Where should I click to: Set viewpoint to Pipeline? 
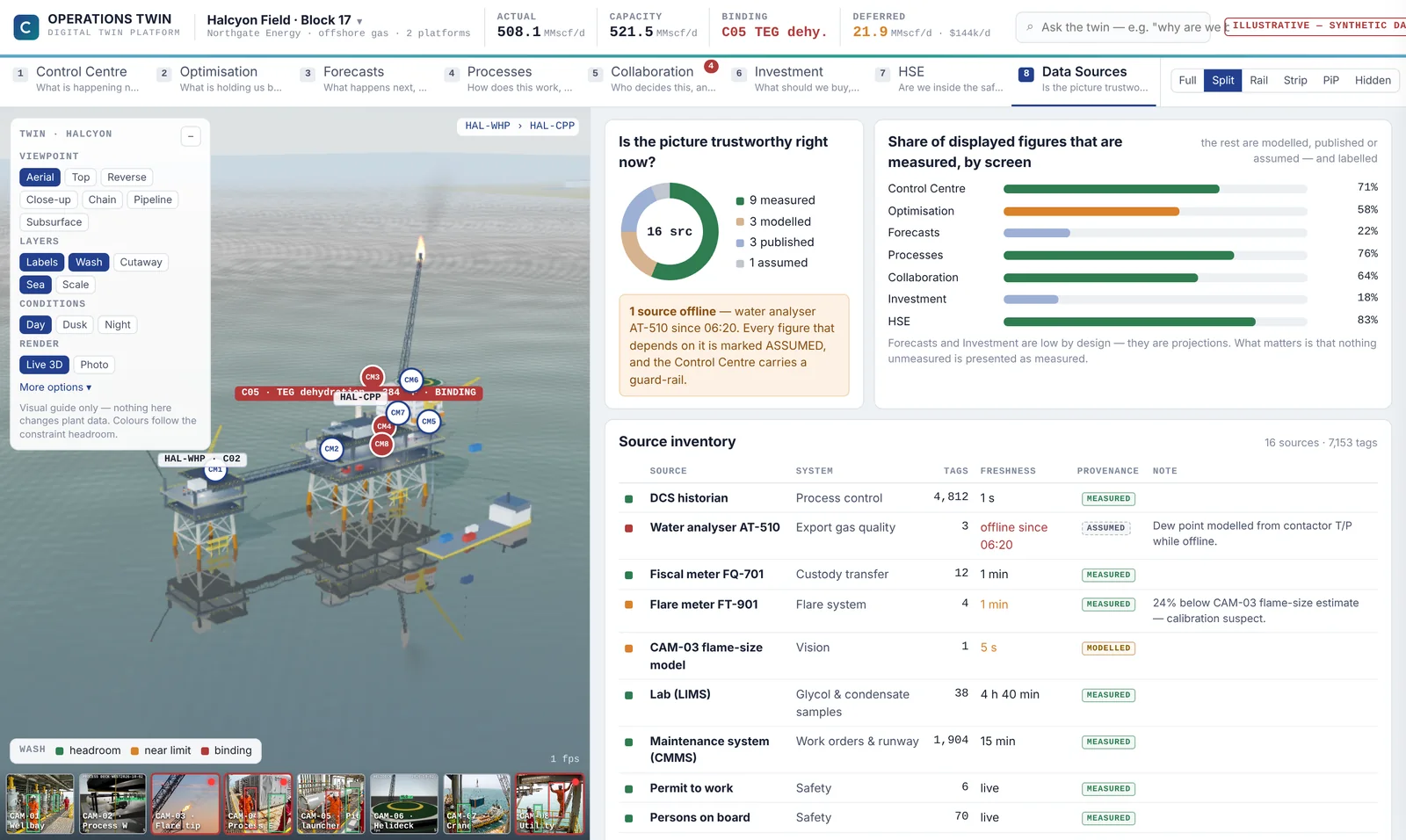(x=153, y=199)
